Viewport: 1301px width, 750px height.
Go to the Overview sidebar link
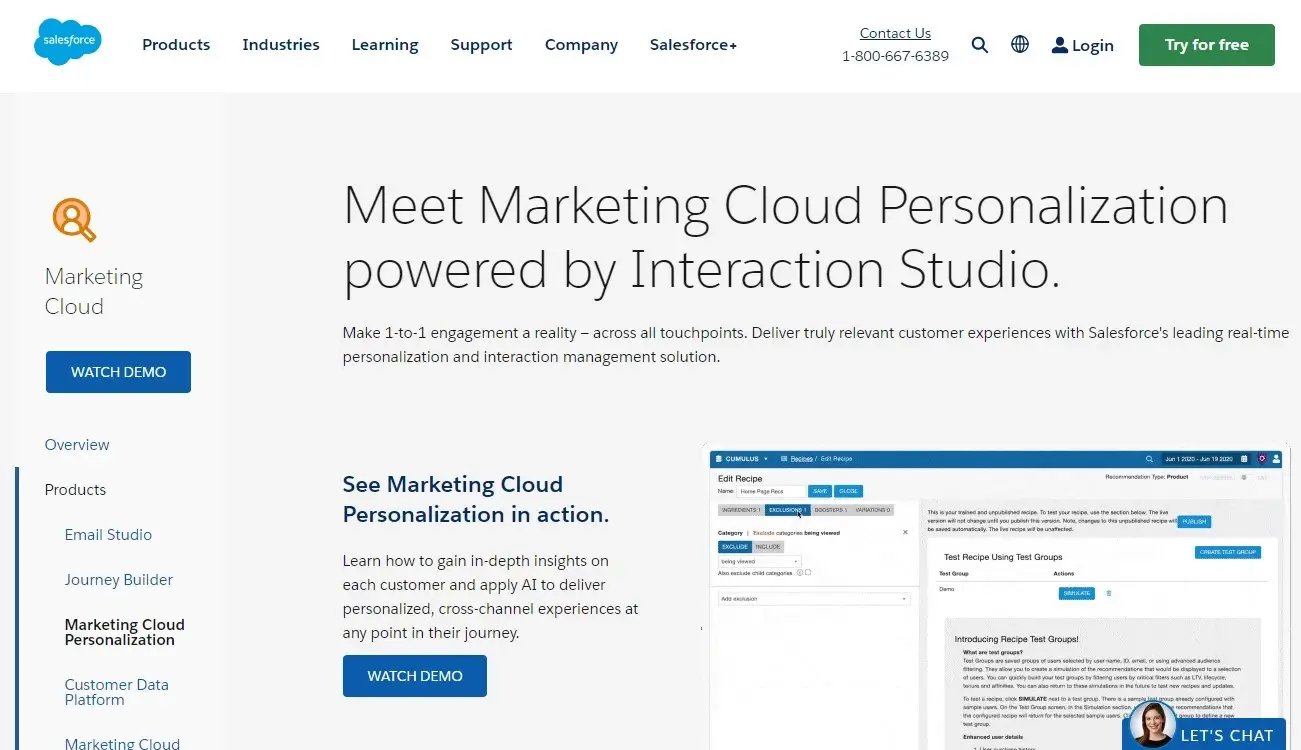(x=77, y=445)
